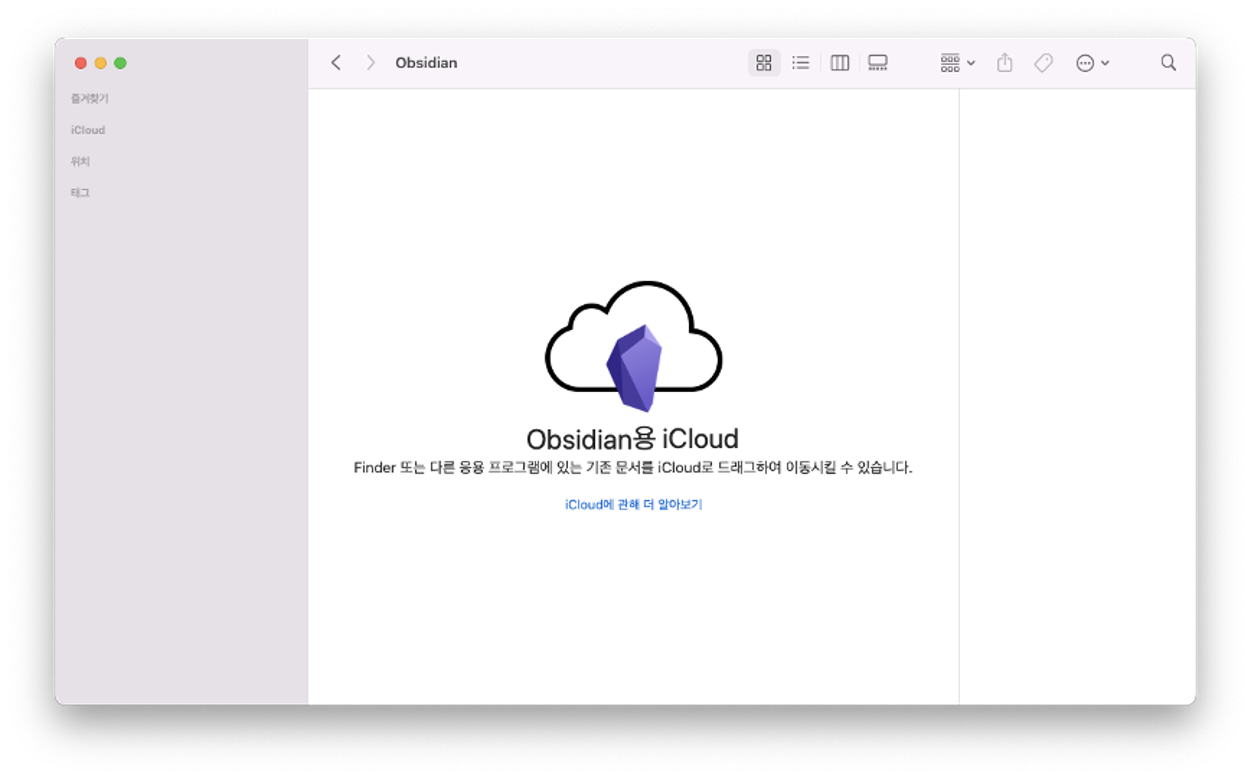Click the 'Obsidian용 iCloud' heading
The height and width of the screenshot is (778, 1252).
[x=632, y=439]
